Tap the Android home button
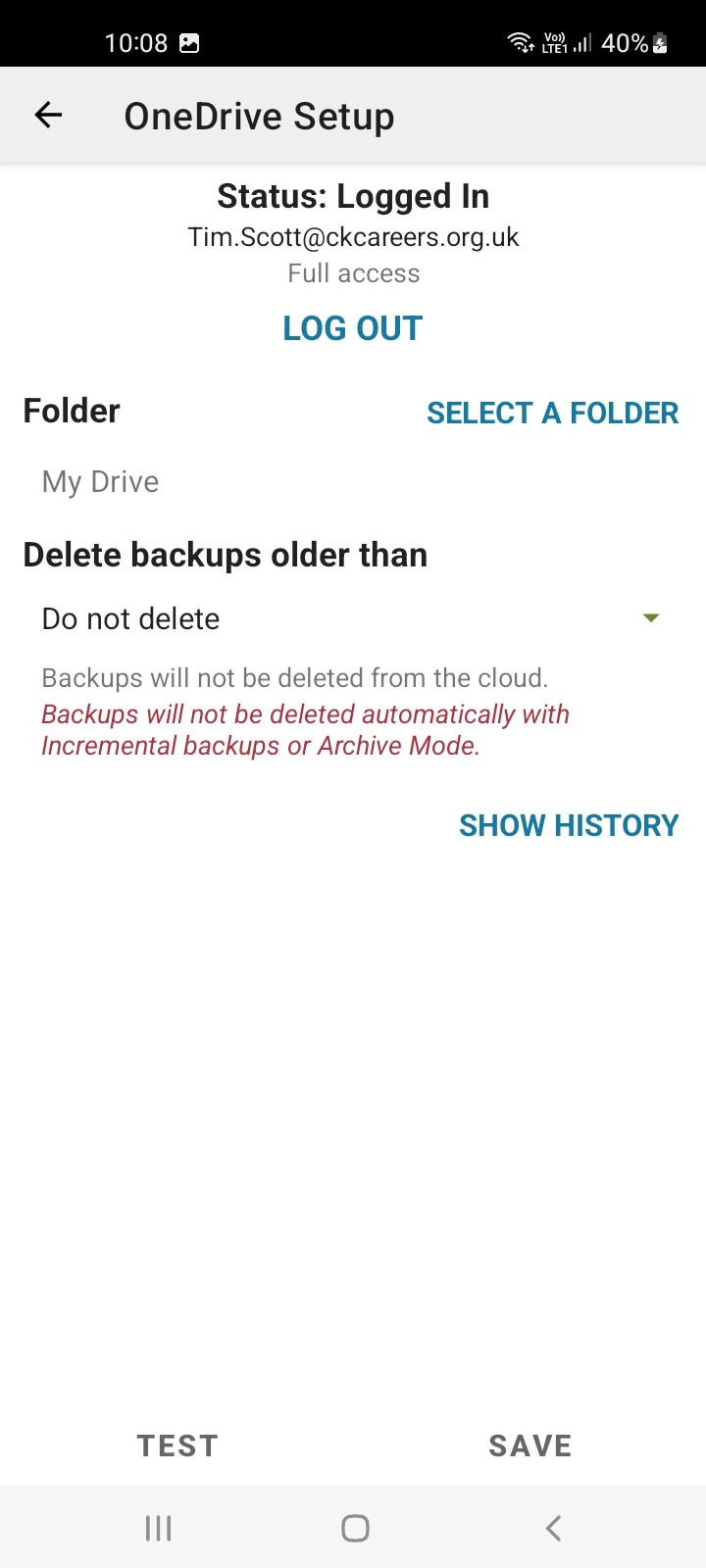Image resolution: width=706 pixels, height=1568 pixels. [355, 1528]
